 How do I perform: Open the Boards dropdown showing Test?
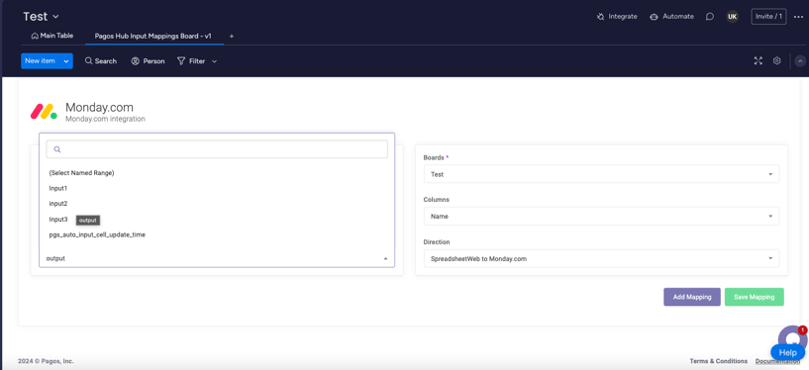tap(601, 174)
